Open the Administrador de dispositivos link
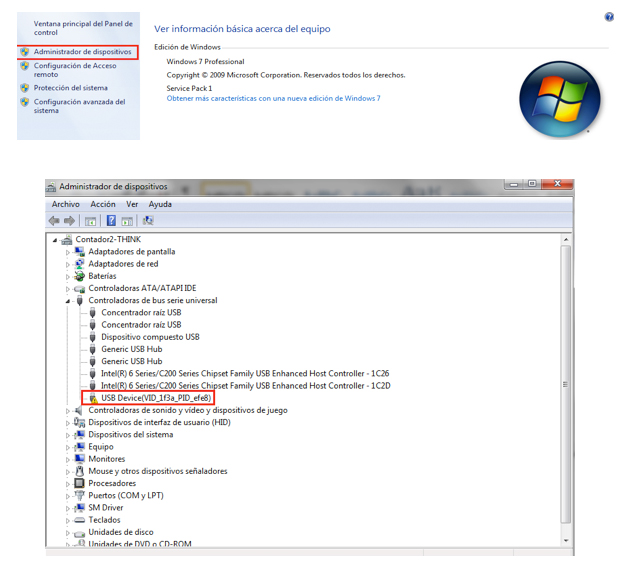The height and width of the screenshot is (571, 622). [82, 51]
